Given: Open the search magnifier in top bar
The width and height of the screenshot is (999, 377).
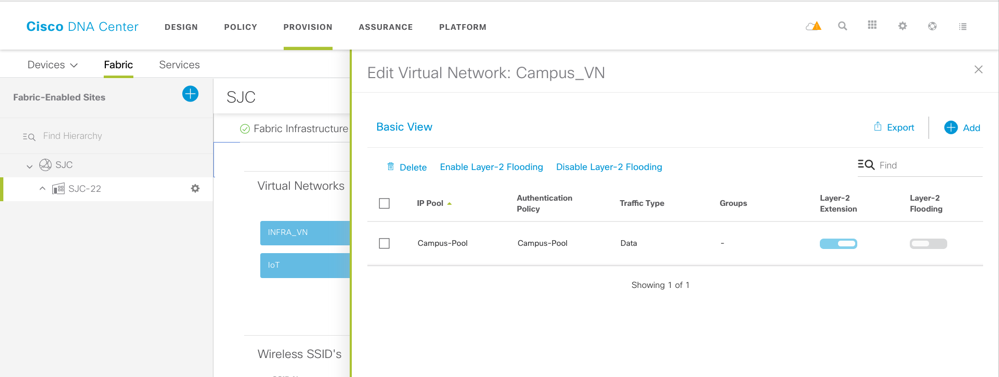Looking at the screenshot, I should pos(842,26).
